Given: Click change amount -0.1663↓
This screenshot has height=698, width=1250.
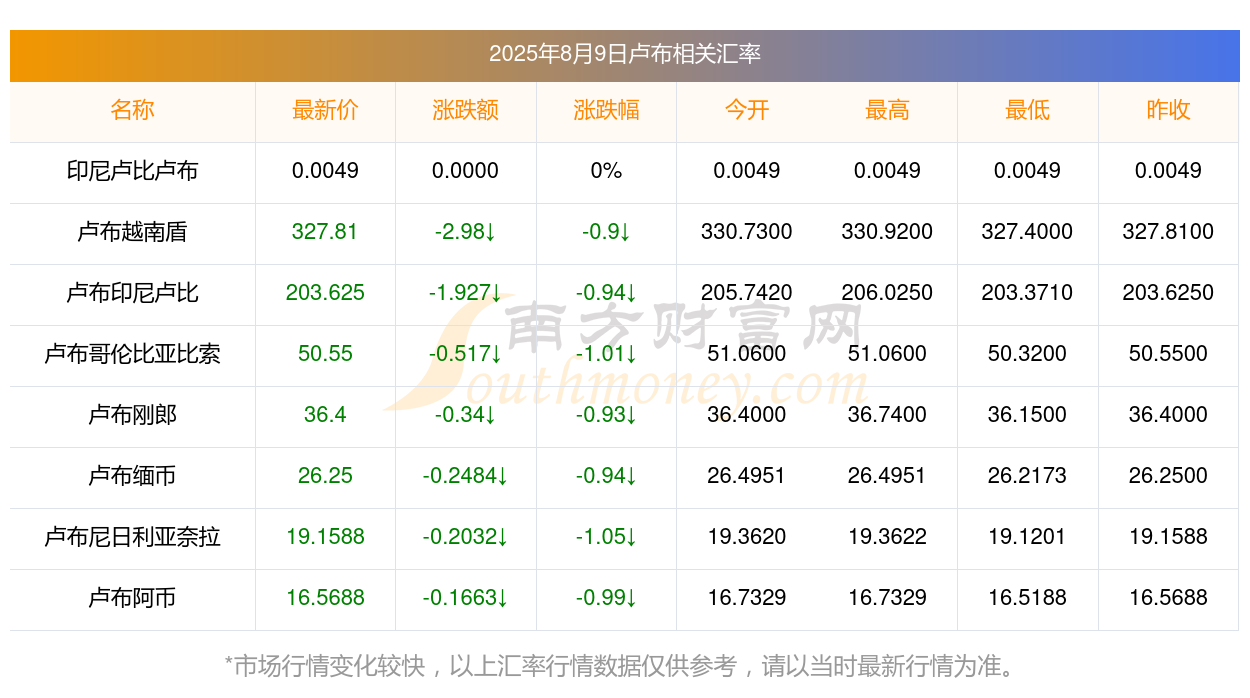Looking at the screenshot, I should pyautogui.click(x=466, y=598).
